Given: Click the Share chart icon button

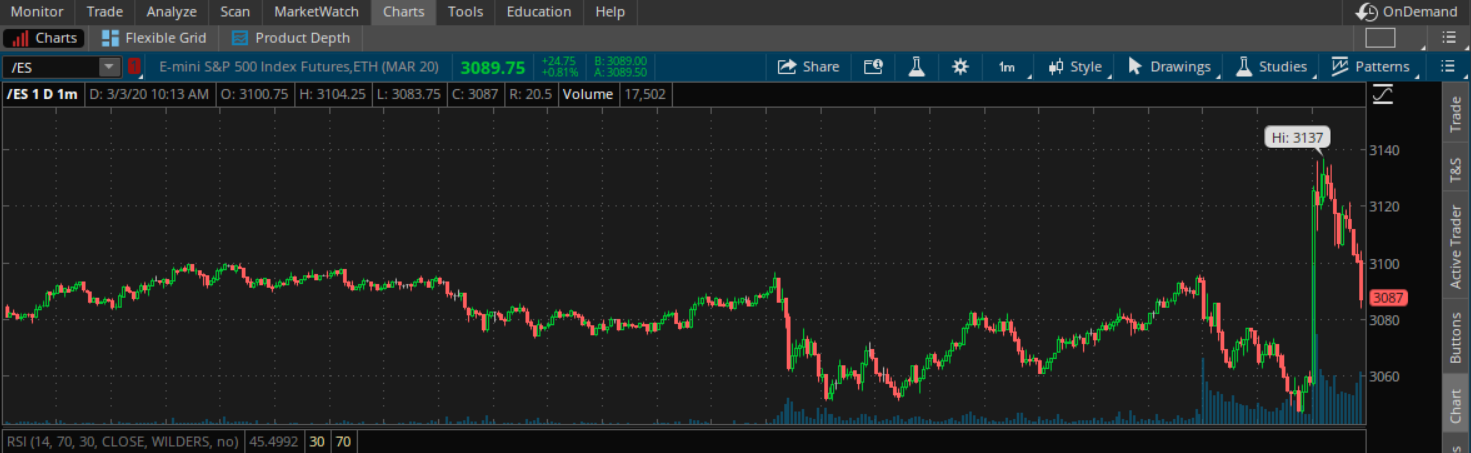Looking at the screenshot, I should coord(808,66).
